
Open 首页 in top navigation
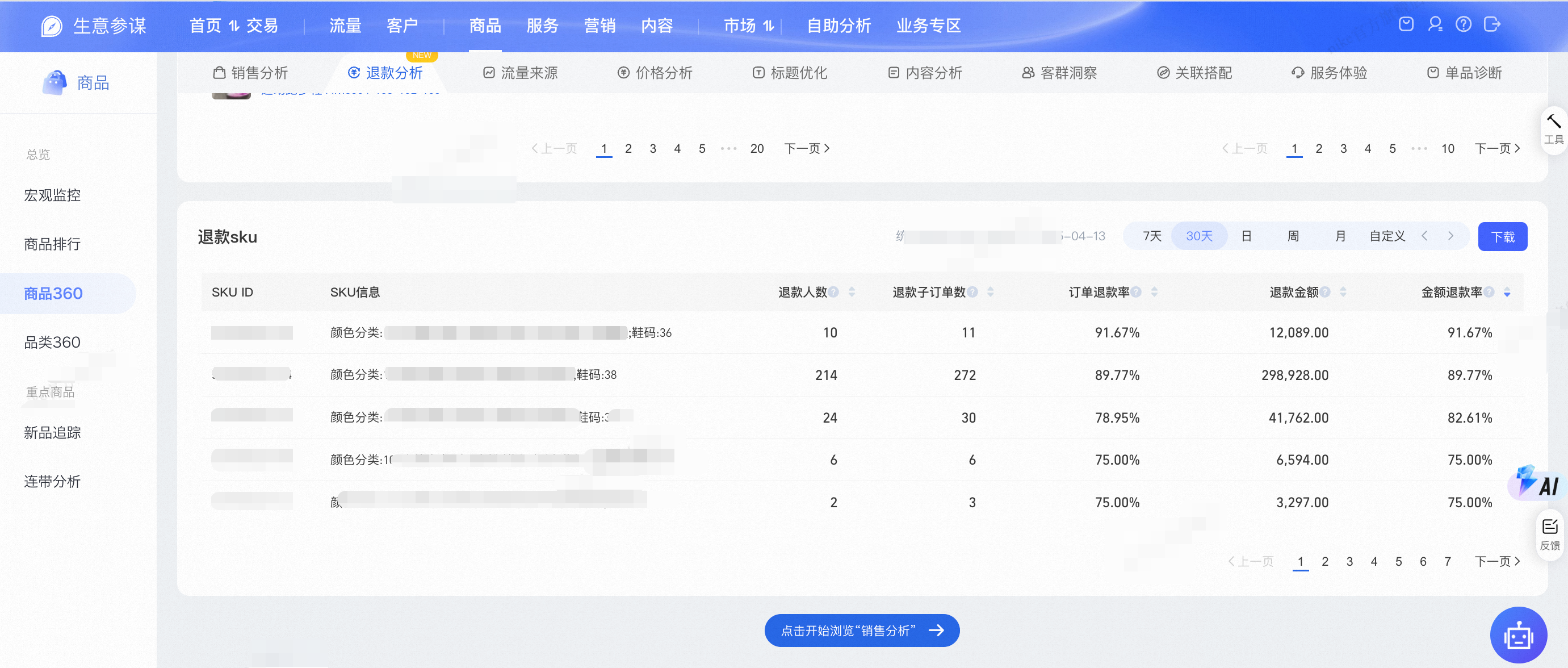pyautogui.click(x=205, y=26)
